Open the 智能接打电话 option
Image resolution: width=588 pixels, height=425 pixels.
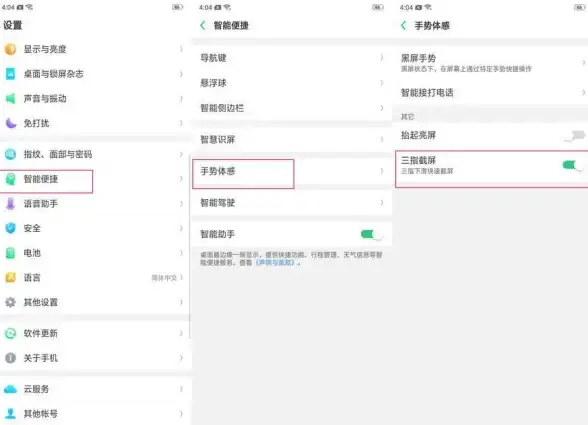(x=491, y=92)
